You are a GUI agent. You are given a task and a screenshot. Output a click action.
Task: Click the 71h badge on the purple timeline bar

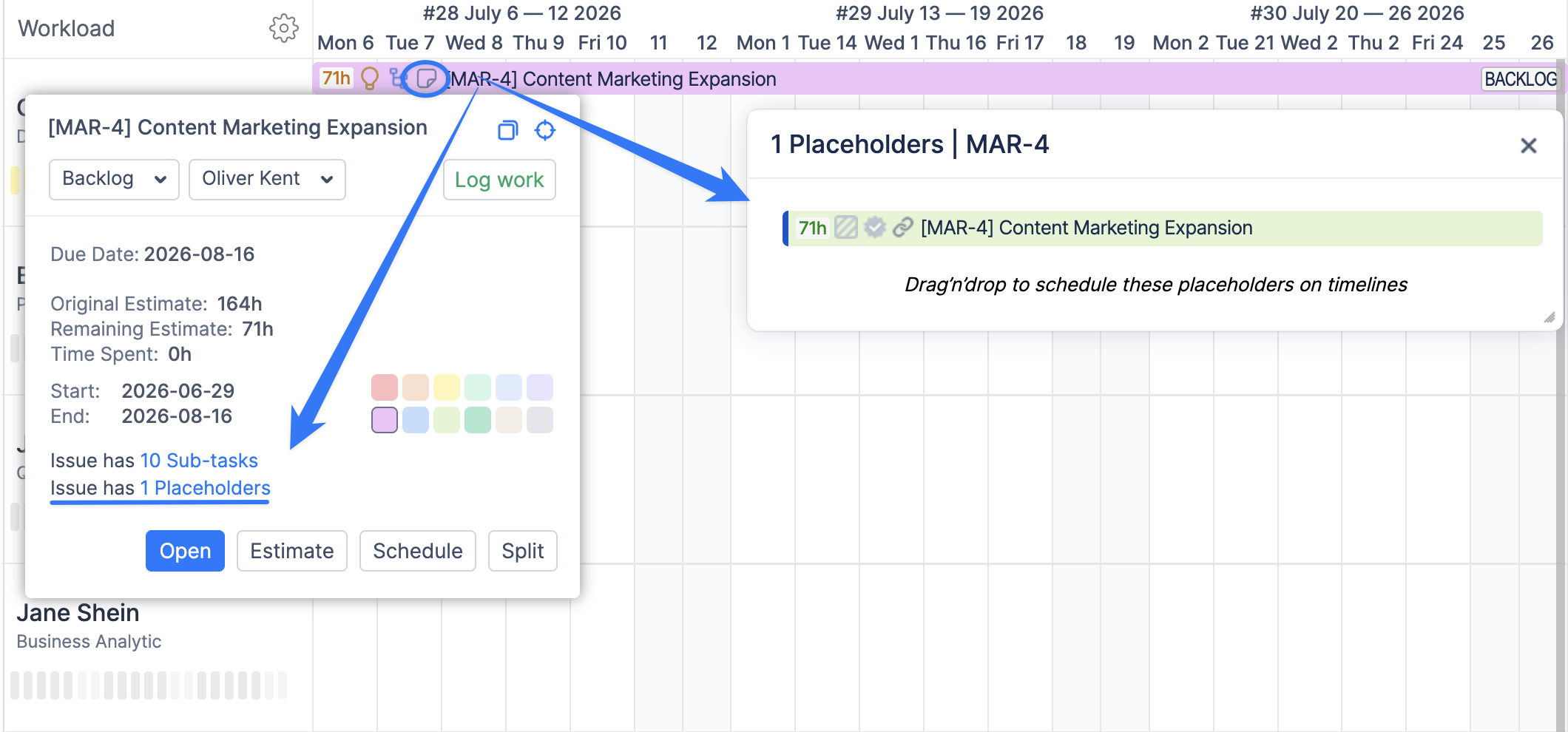[x=337, y=78]
